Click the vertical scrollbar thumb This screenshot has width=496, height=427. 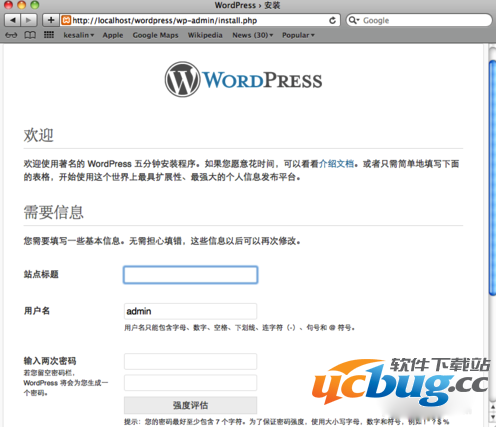pos(492,177)
